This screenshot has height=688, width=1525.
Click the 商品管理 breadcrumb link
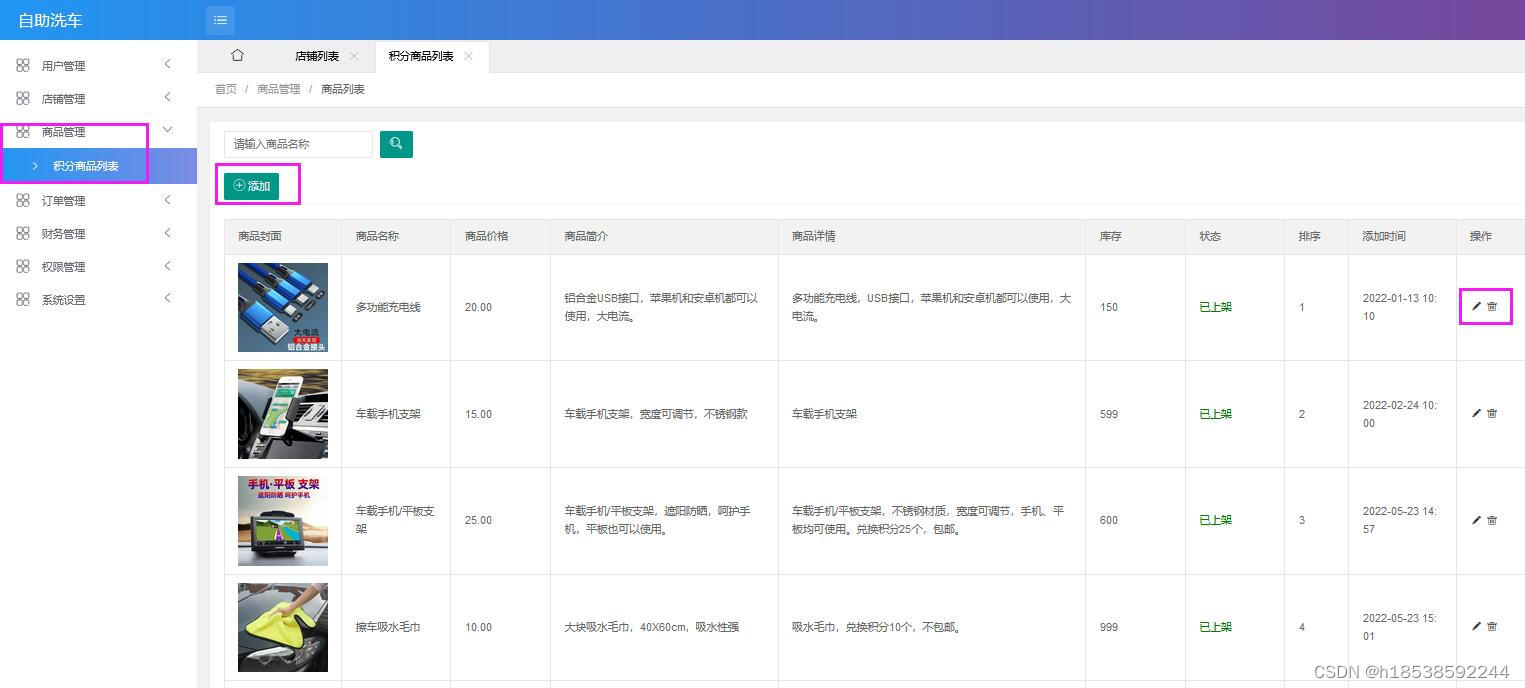click(279, 89)
